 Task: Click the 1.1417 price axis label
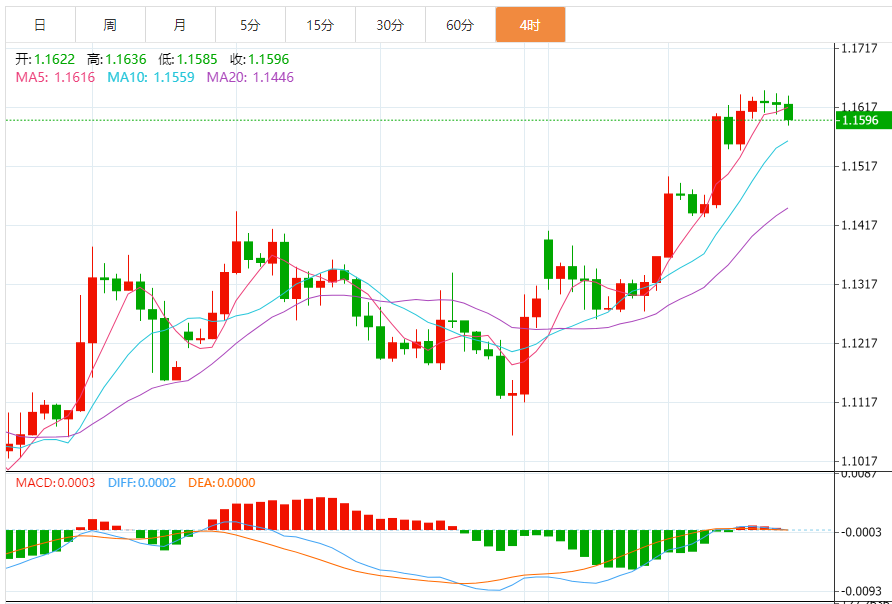[860, 225]
